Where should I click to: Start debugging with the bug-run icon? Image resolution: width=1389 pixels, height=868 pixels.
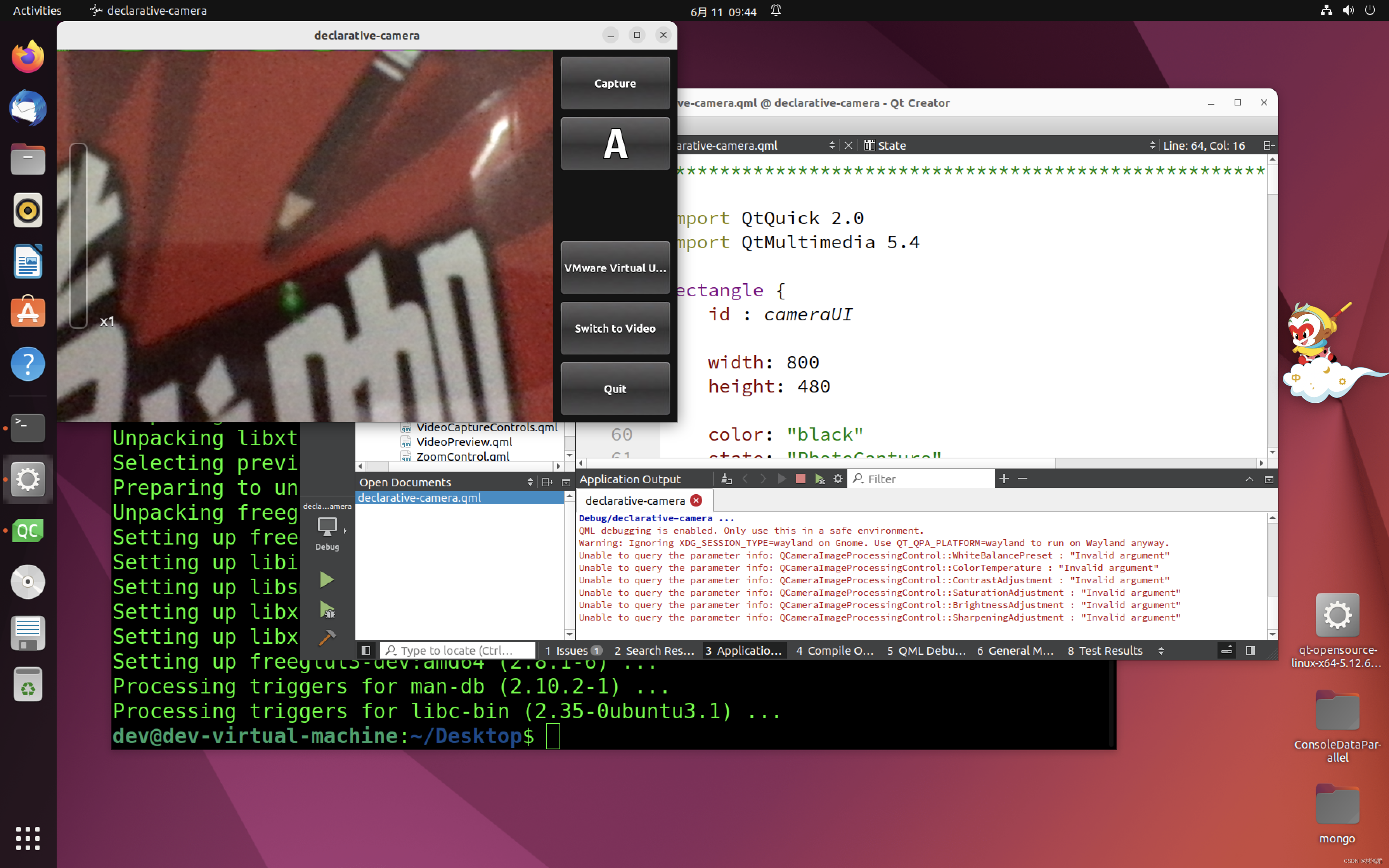(327, 609)
